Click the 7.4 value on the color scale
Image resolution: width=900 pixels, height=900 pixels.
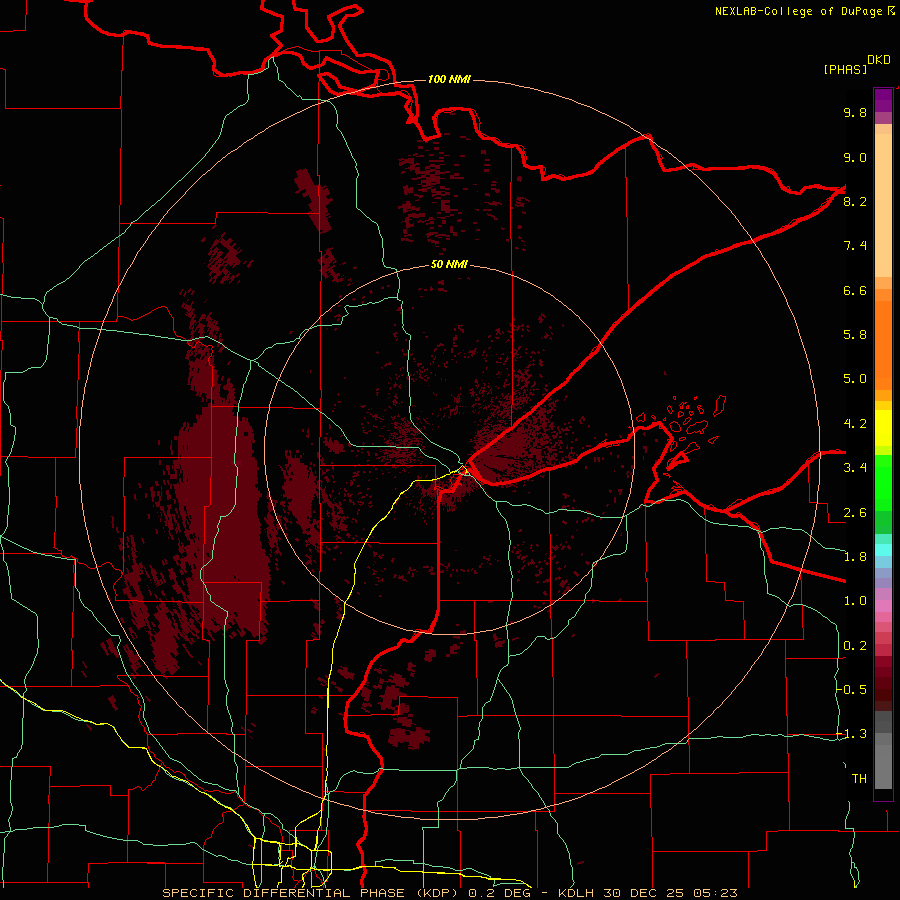[855, 246]
